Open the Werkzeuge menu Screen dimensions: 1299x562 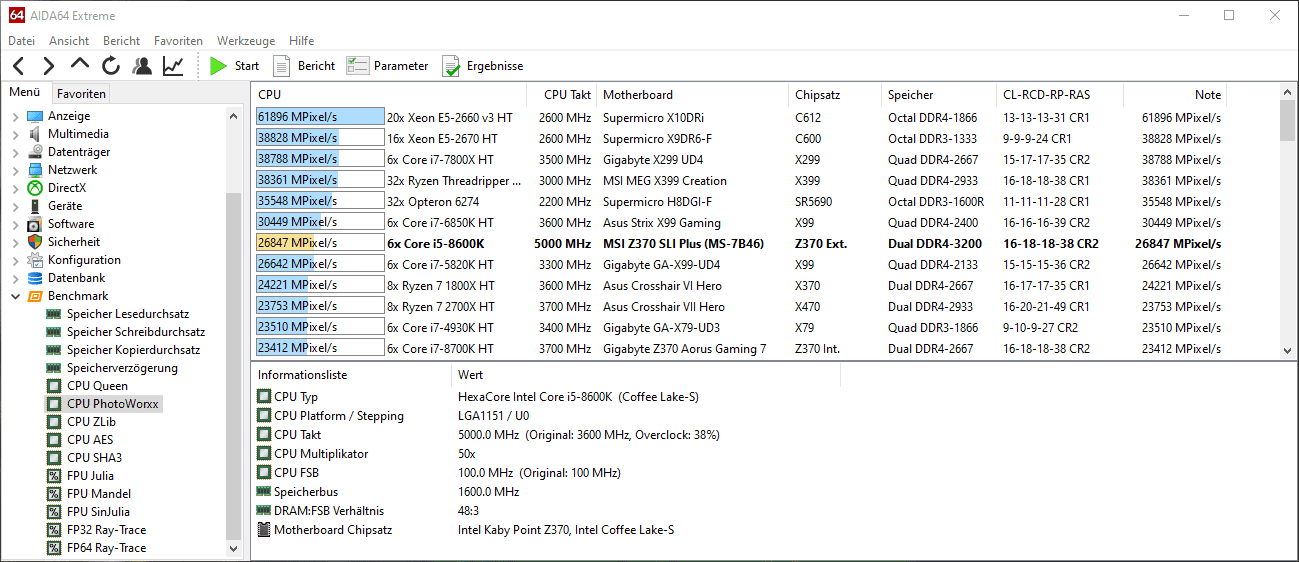[246, 41]
